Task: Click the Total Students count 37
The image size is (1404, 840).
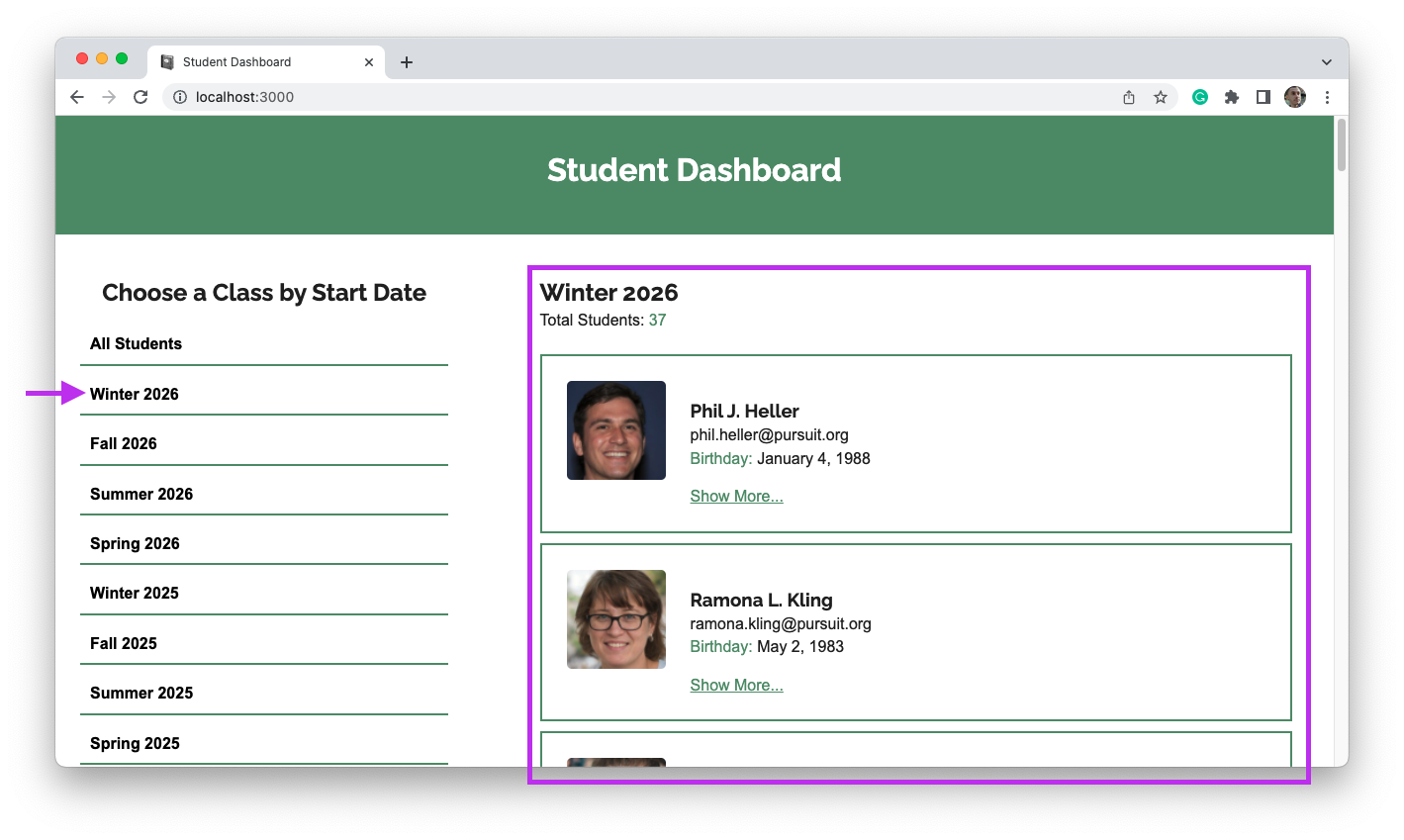Action: point(658,321)
